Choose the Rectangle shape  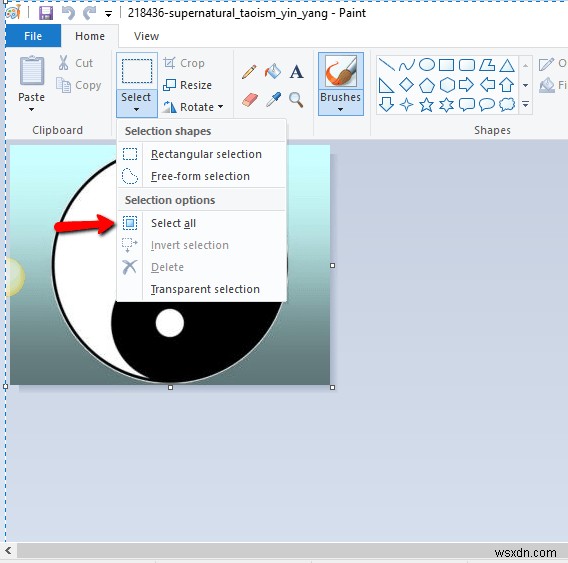(x=446, y=65)
